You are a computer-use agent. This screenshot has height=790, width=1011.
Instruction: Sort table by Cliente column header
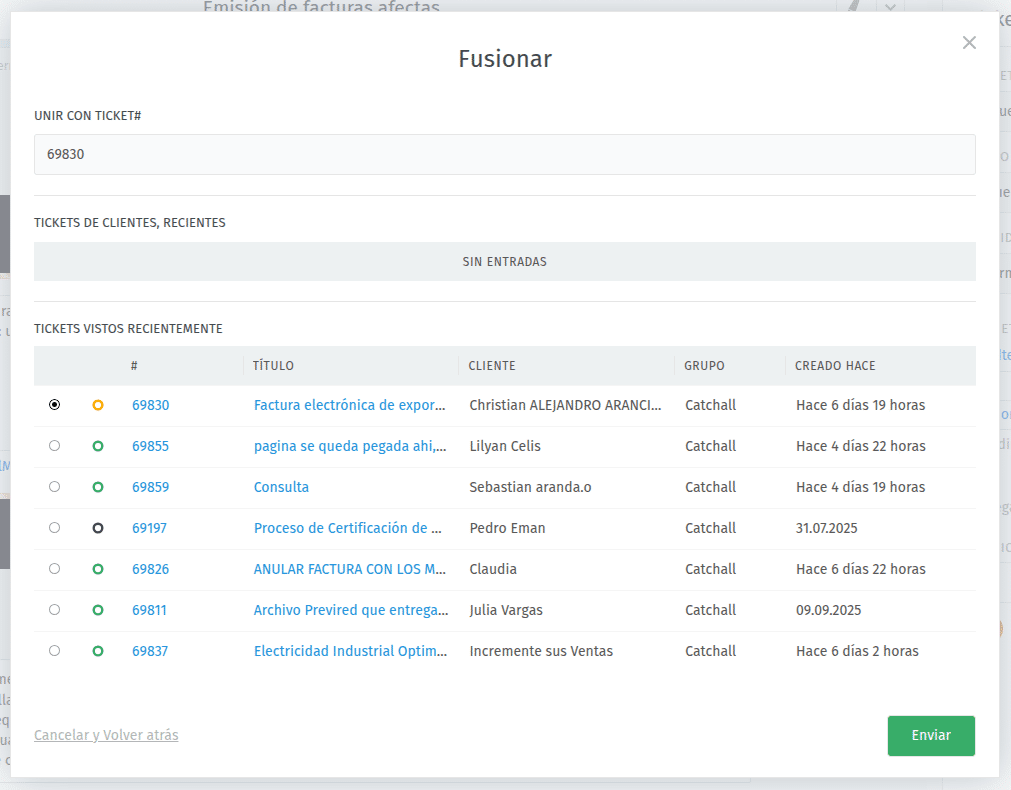(x=492, y=366)
